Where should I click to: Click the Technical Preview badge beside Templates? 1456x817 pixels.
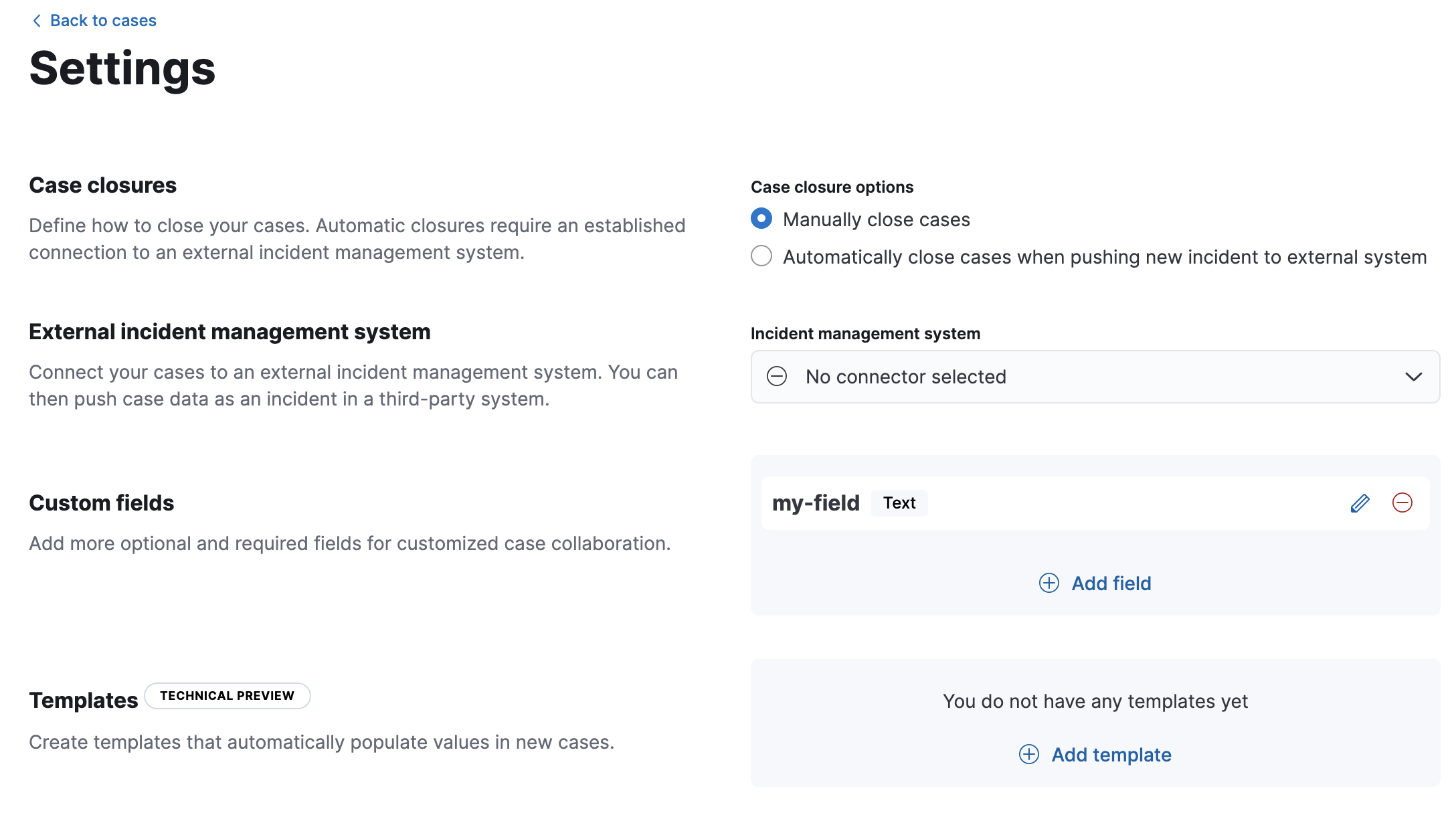pos(227,696)
